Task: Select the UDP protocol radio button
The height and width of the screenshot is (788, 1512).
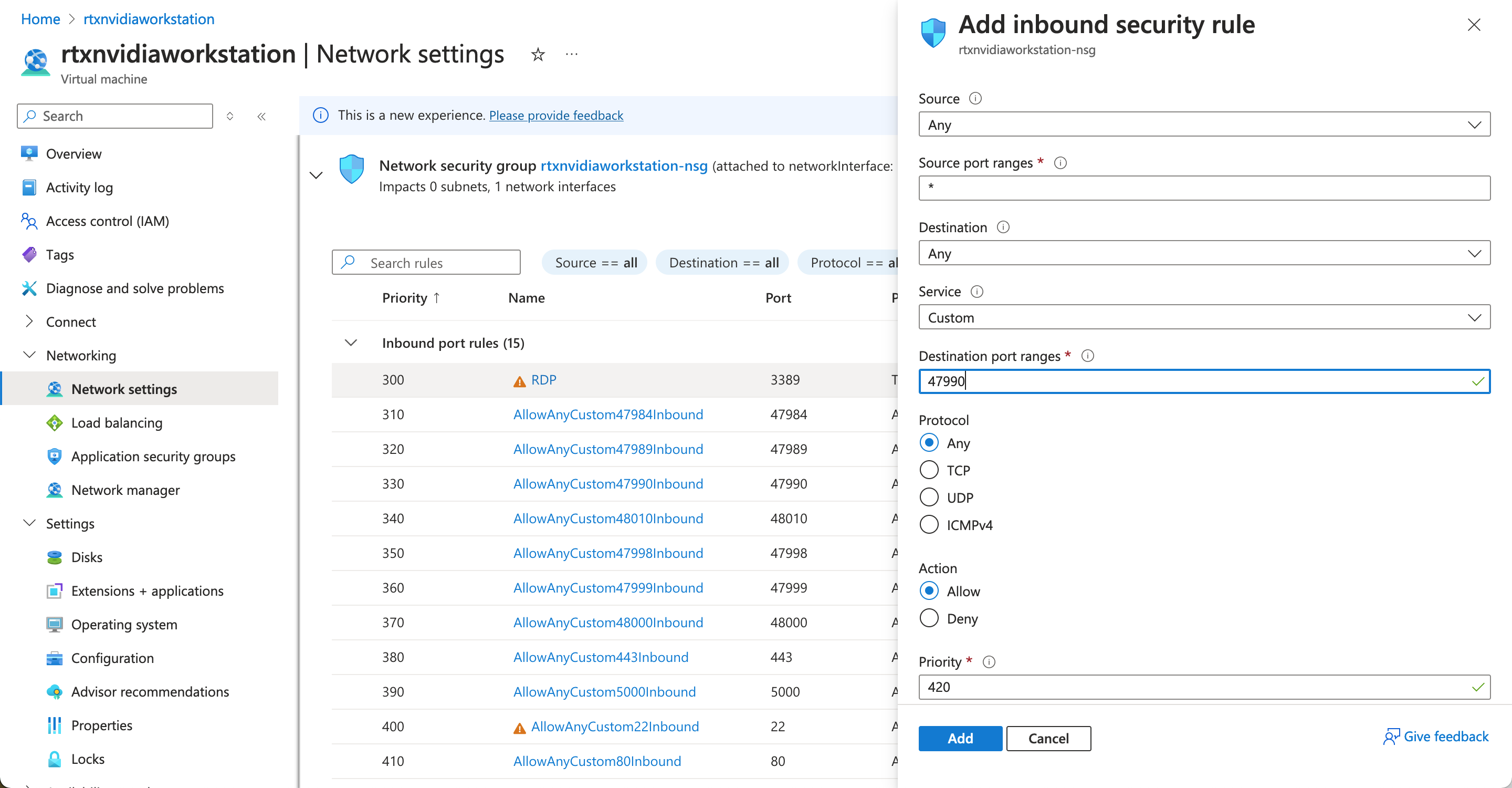Action: pos(929,497)
